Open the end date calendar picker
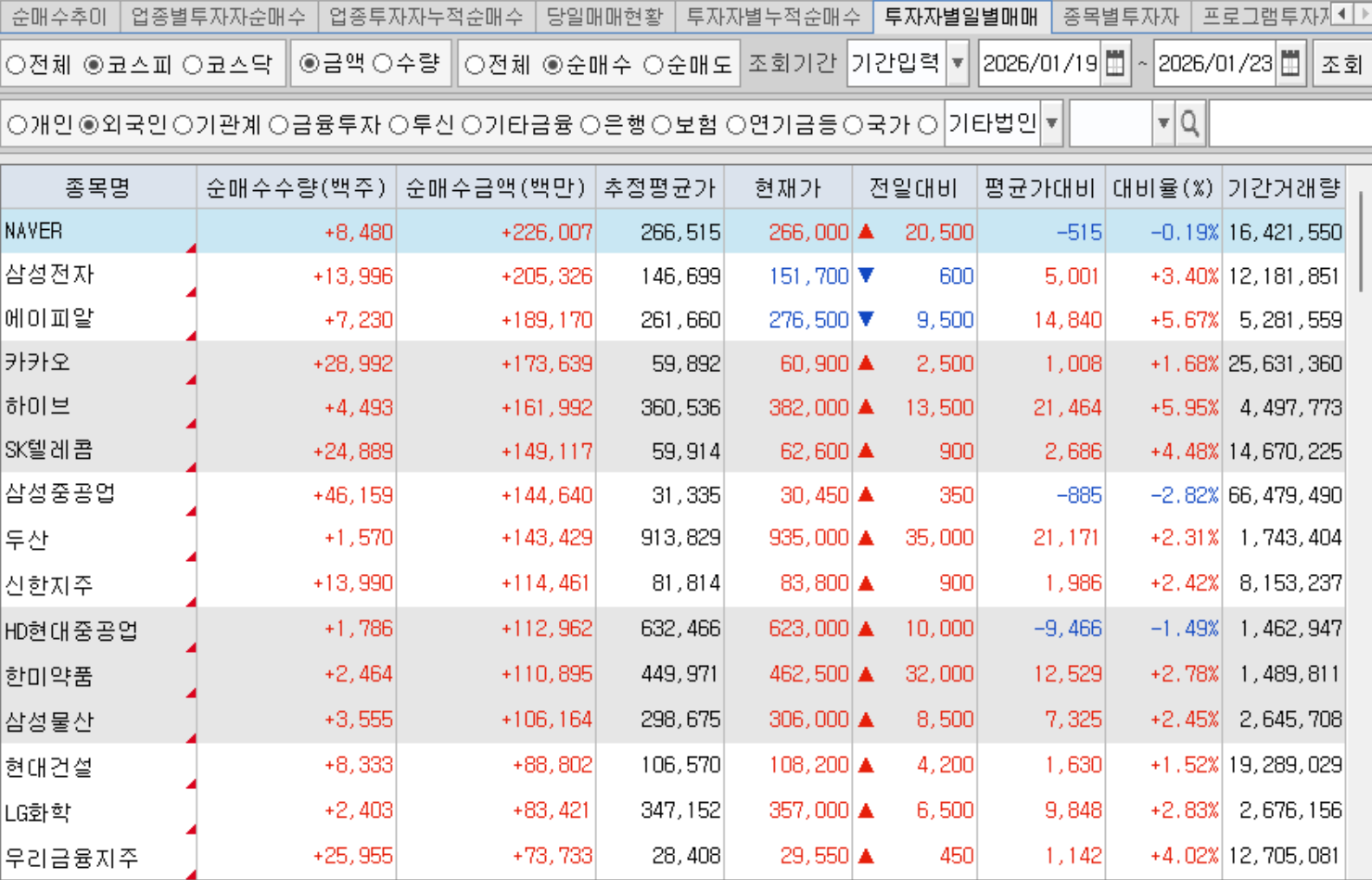Image resolution: width=1372 pixels, height=880 pixels. [x=1289, y=64]
